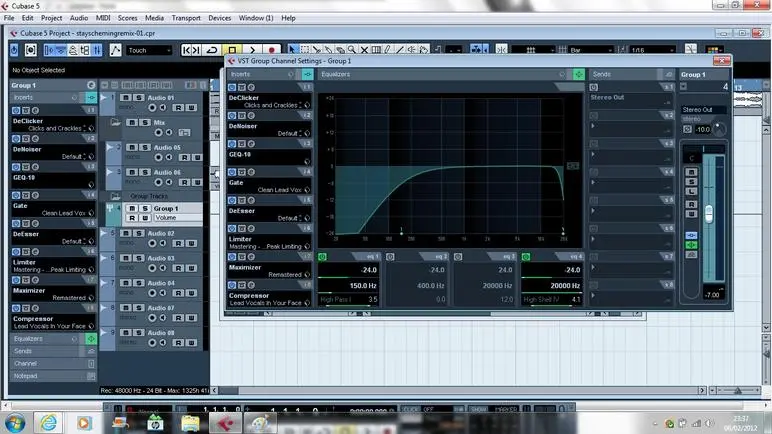Screen dimensions: 772x434
Task: Click eq 1 gain value -24.0
Action: click(369, 270)
